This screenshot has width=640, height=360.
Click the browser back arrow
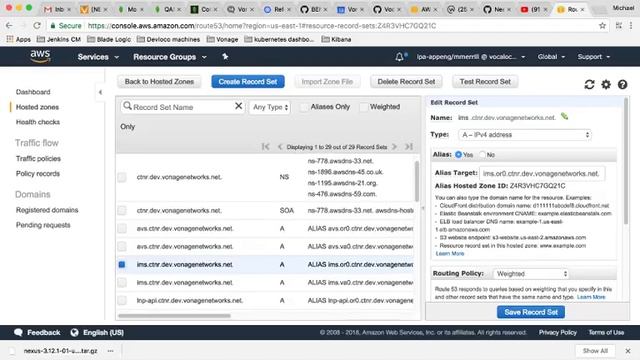(9, 25)
